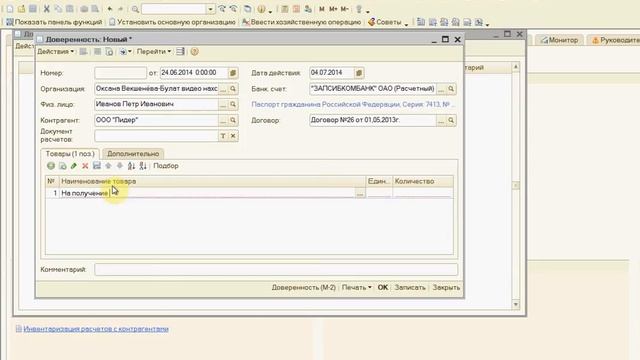This screenshot has width=640, height=360.
Task: Click the orange help question icon
Action: [195, 51]
